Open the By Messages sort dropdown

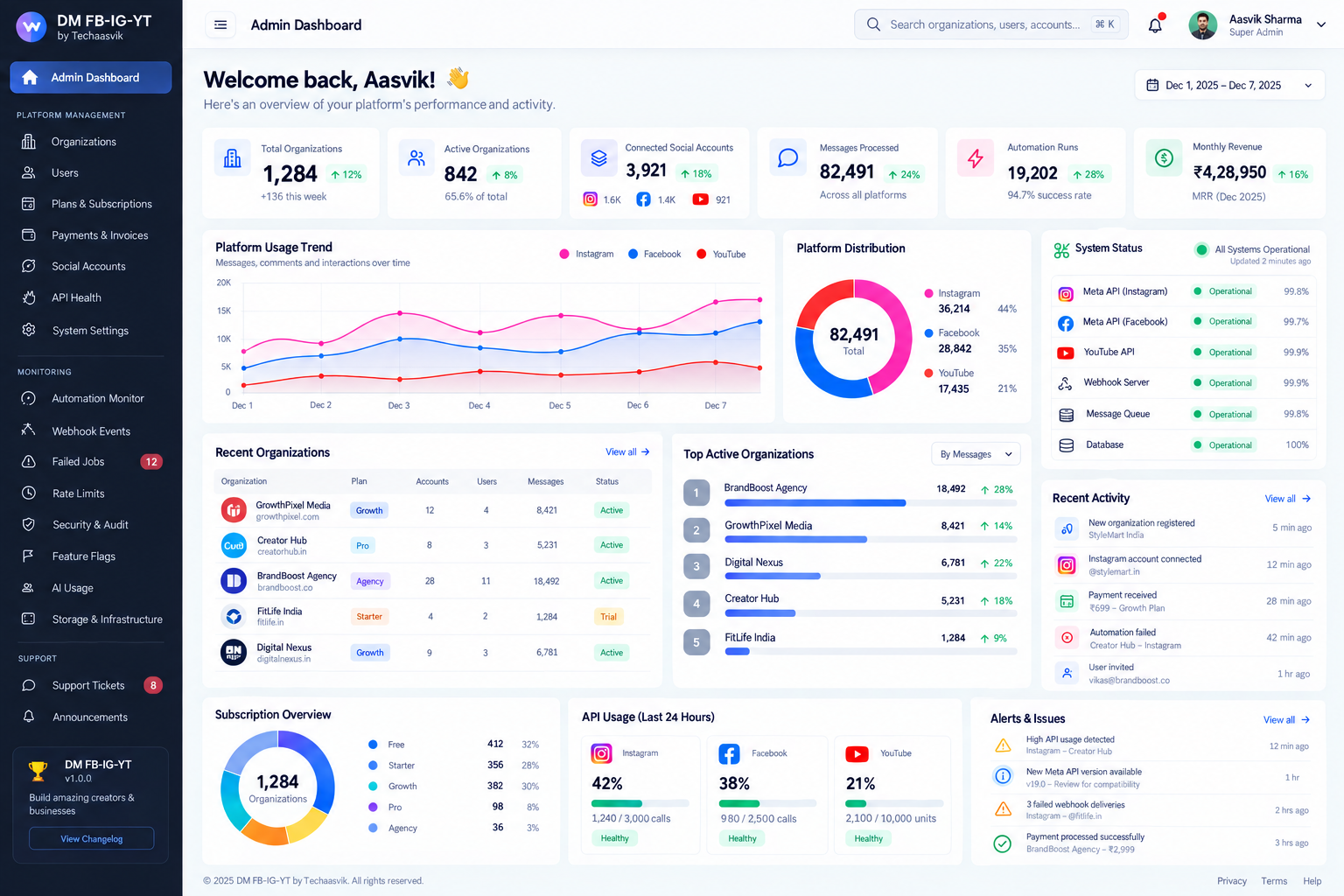[x=976, y=454]
